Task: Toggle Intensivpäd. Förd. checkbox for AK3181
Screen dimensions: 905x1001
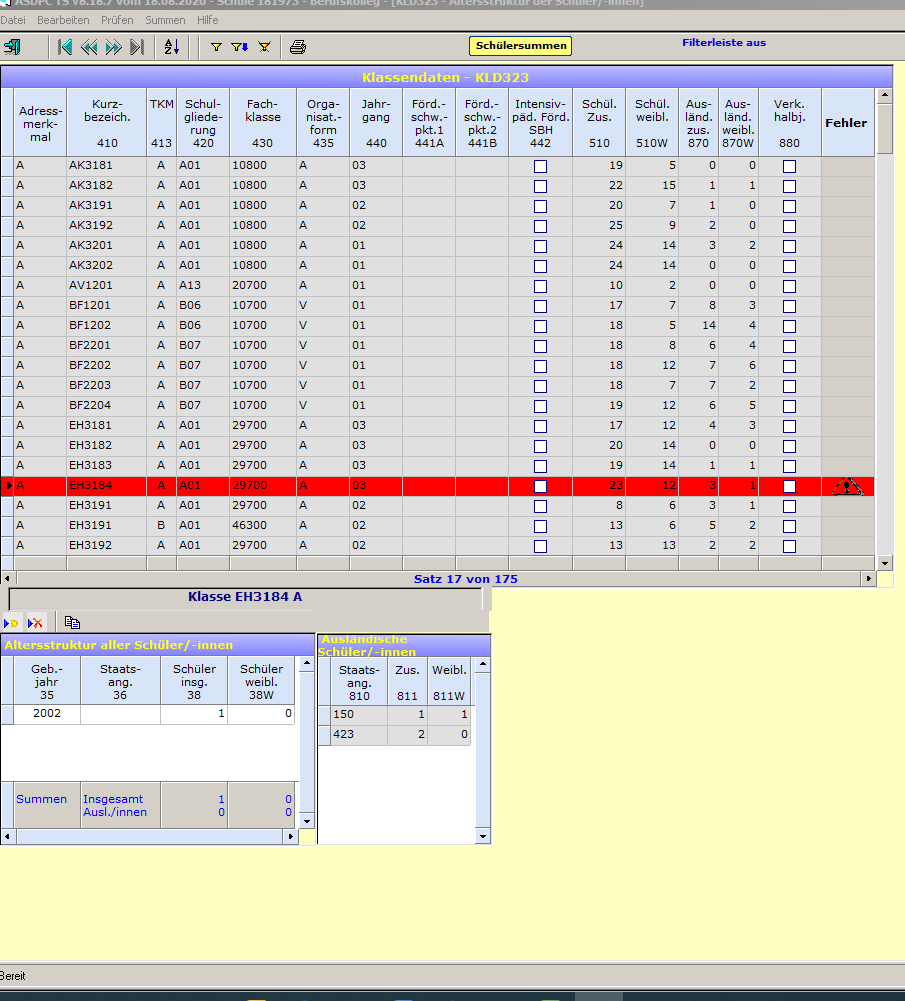Action: [x=540, y=166]
